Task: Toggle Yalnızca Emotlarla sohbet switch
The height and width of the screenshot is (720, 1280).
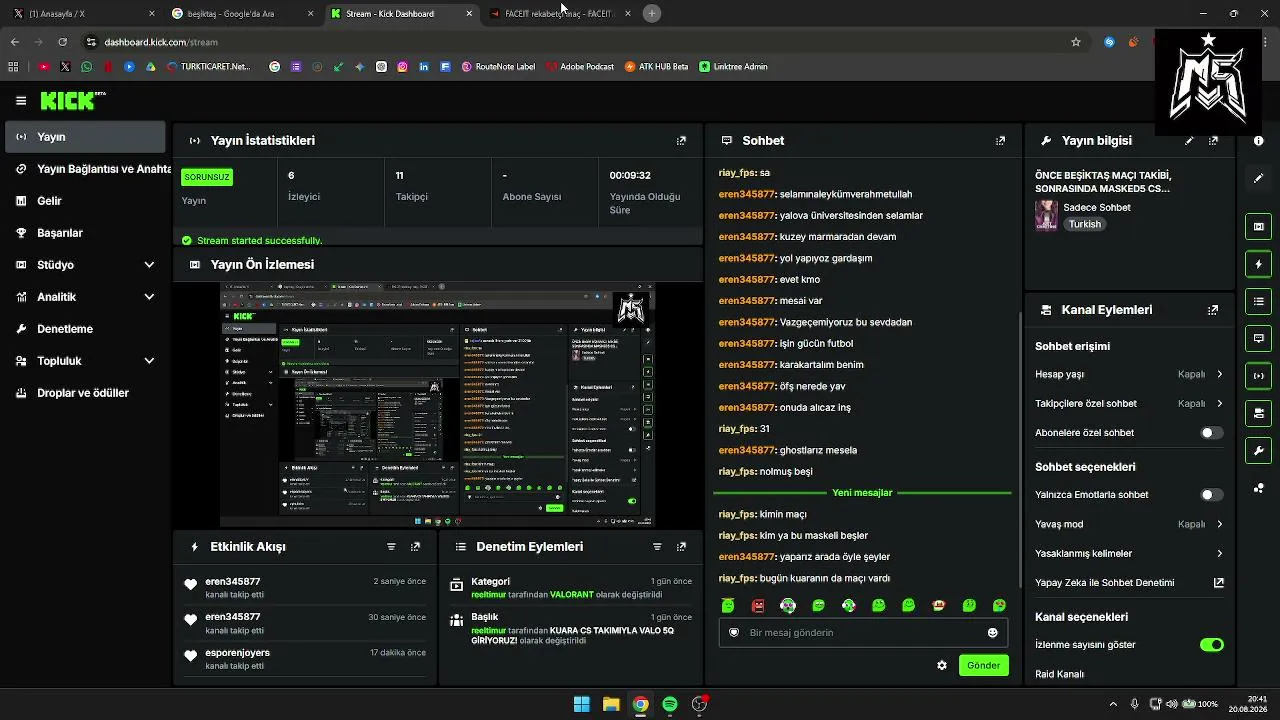Action: click(1211, 495)
